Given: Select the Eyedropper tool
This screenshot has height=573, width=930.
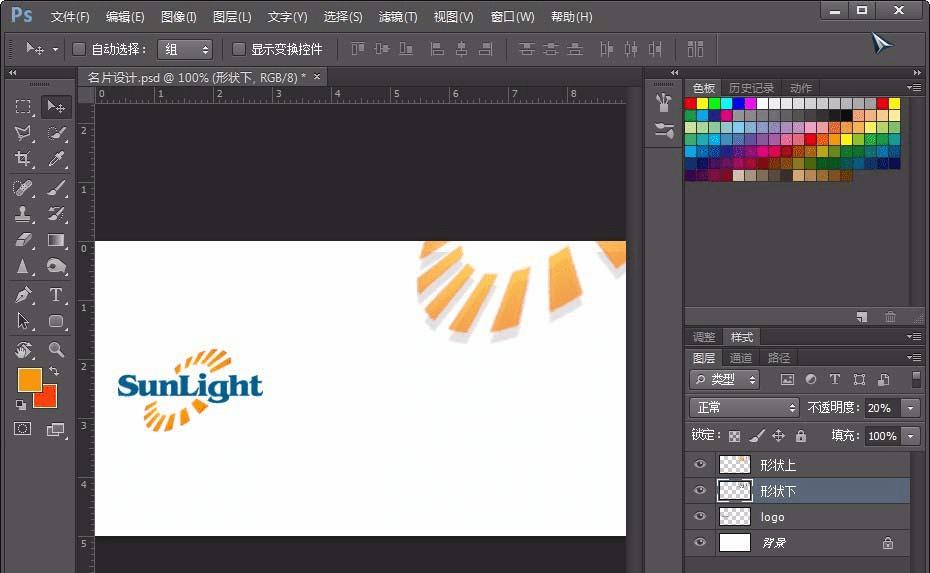Looking at the screenshot, I should tap(57, 160).
